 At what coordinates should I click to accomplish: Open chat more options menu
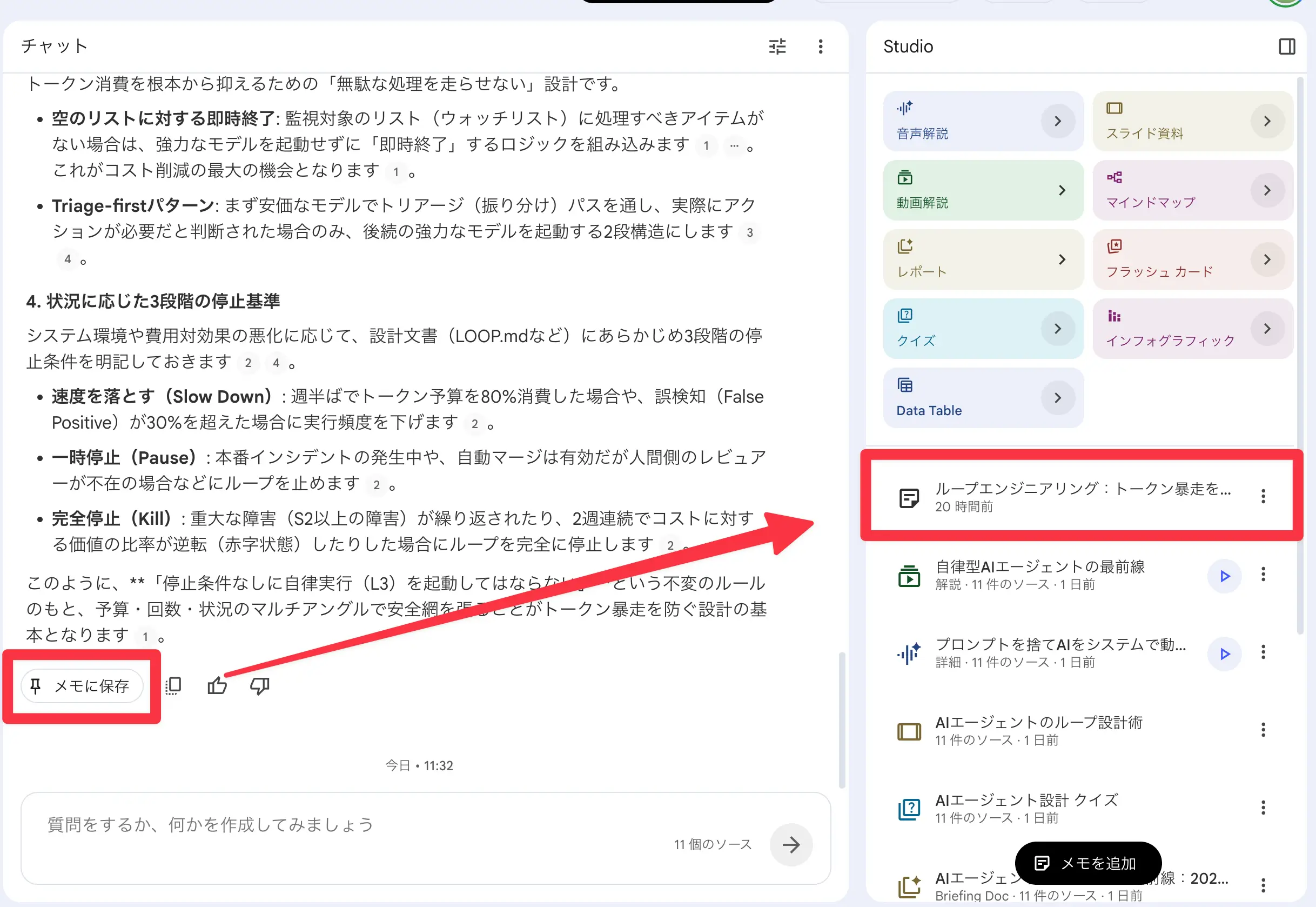coord(820,46)
